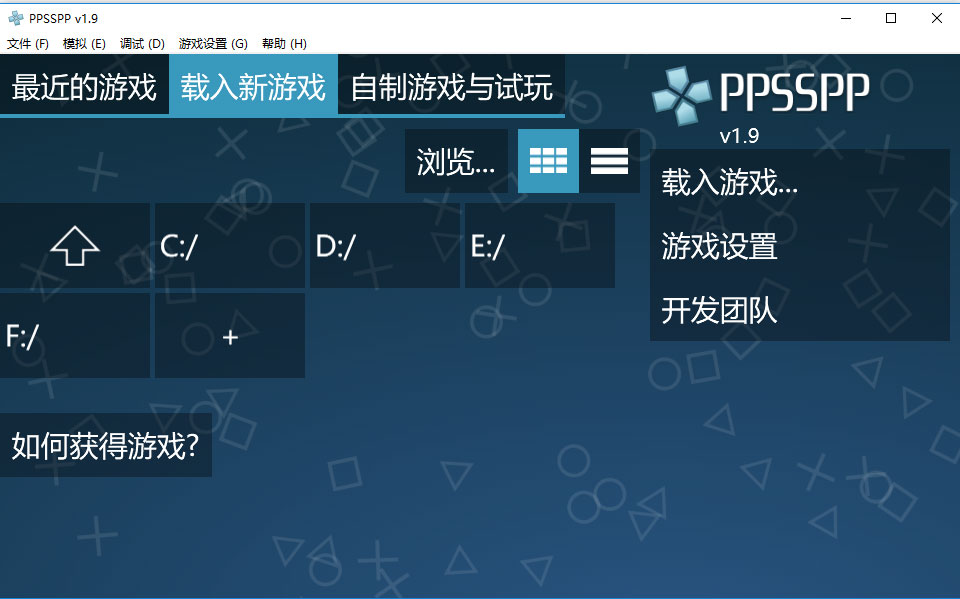Minimize the PPSSPP window
The image size is (960, 599).
[x=846, y=18]
